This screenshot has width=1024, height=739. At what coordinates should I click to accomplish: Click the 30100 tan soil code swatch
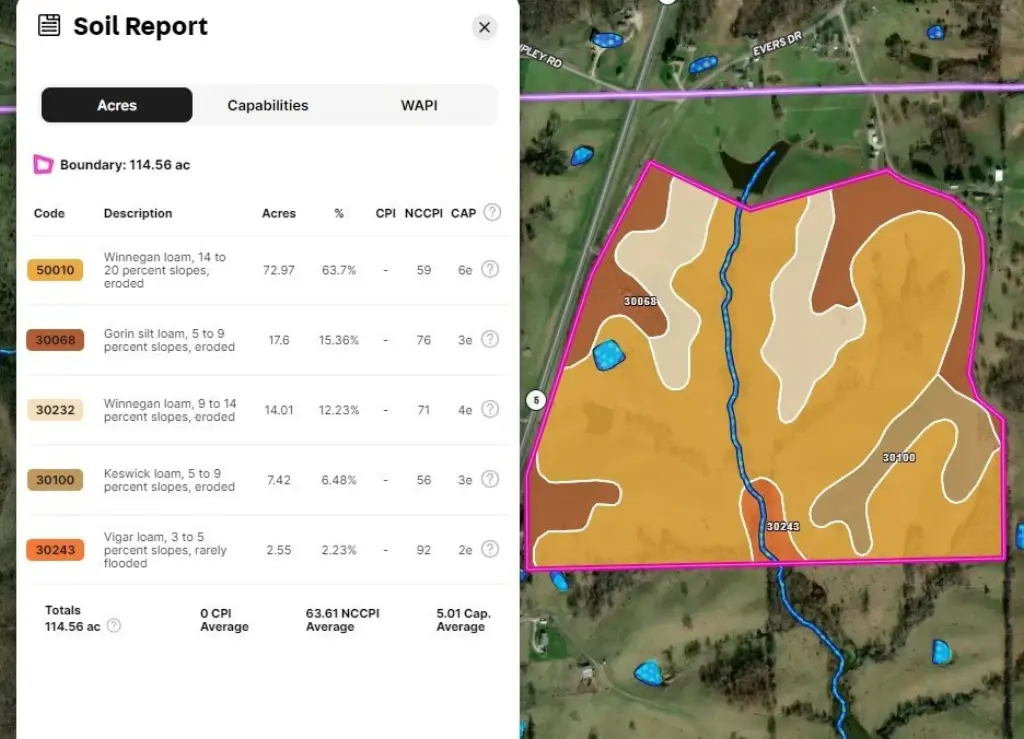click(x=55, y=480)
